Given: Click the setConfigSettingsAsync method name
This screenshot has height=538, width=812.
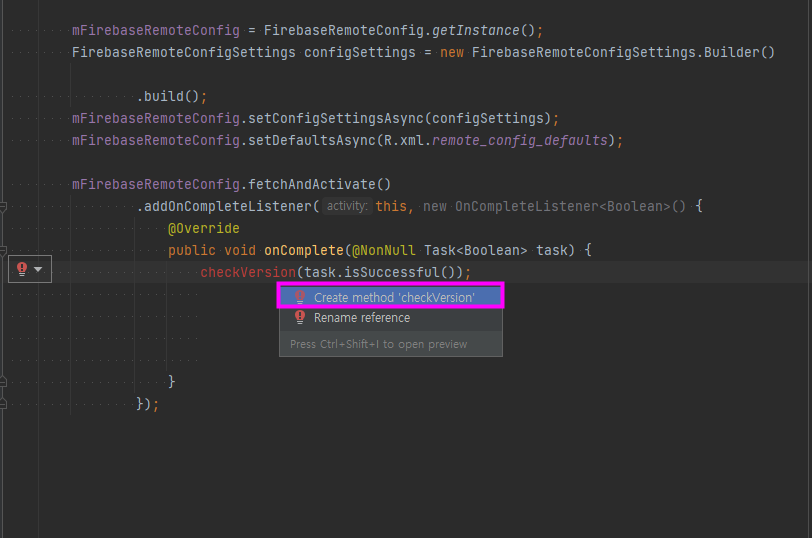Looking at the screenshot, I should coord(336,119).
